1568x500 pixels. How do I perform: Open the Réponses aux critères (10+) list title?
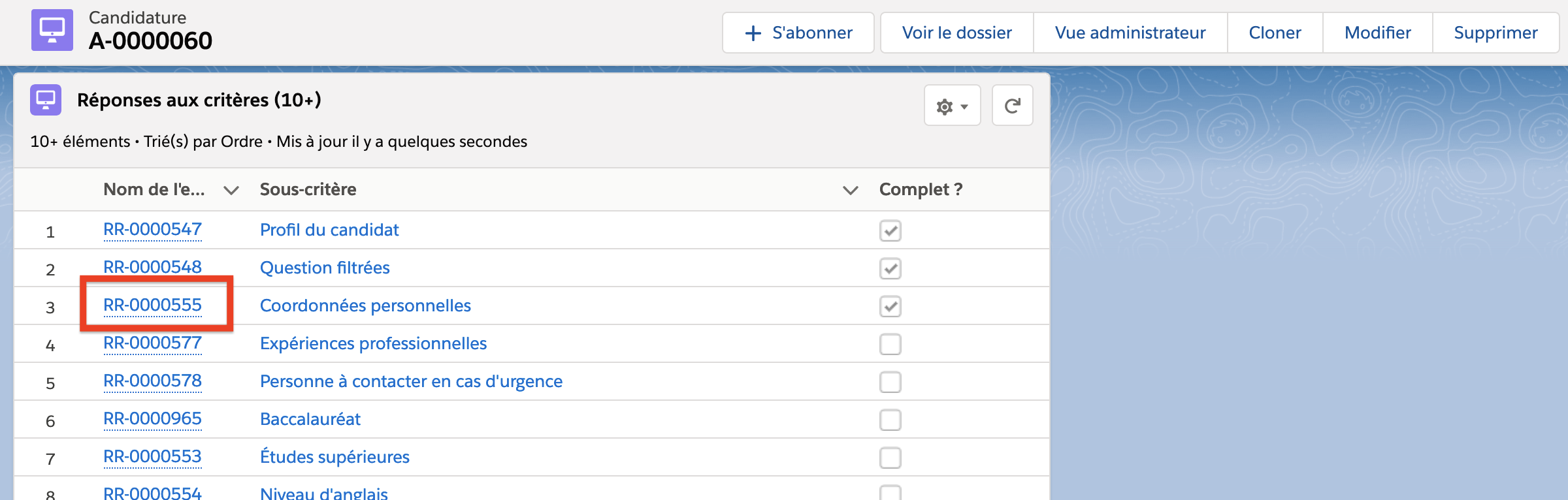pyautogui.click(x=199, y=100)
